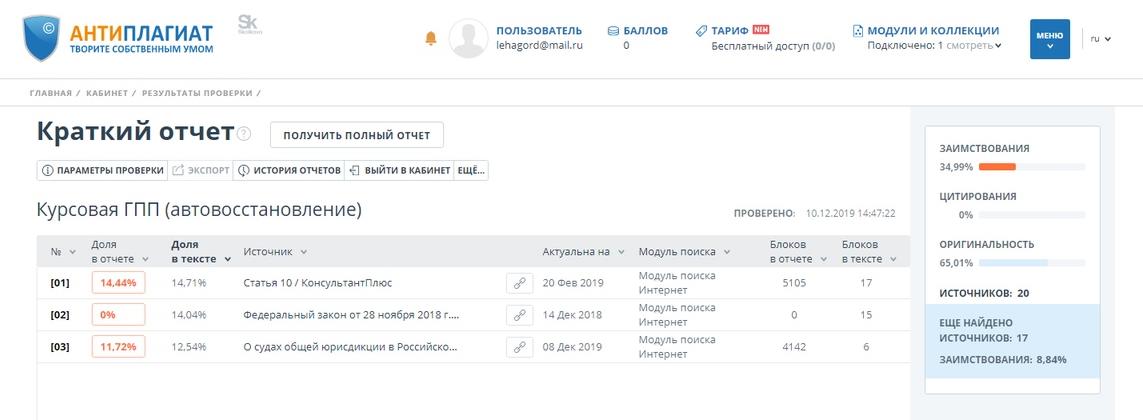
Task: Toggle the 14,44% report share box
Action: point(118,283)
